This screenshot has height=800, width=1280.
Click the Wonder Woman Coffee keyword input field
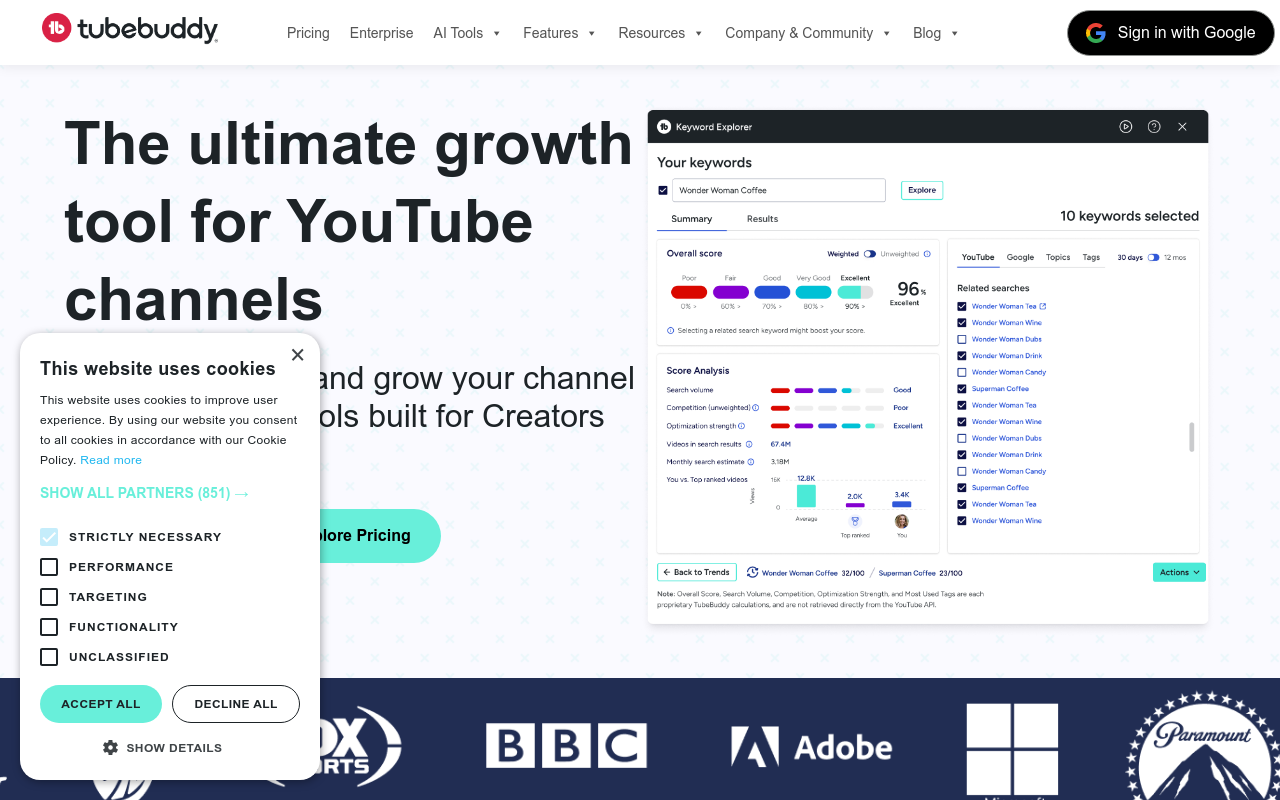click(x=779, y=190)
